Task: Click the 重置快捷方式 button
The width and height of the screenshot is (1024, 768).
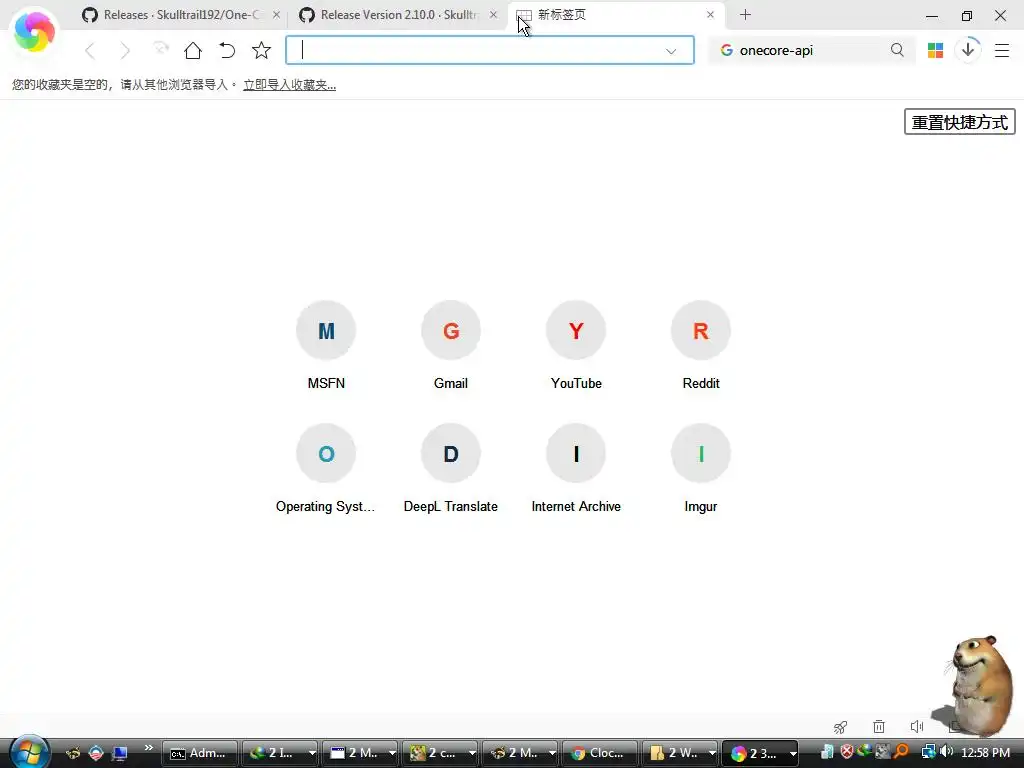Action: tap(959, 122)
